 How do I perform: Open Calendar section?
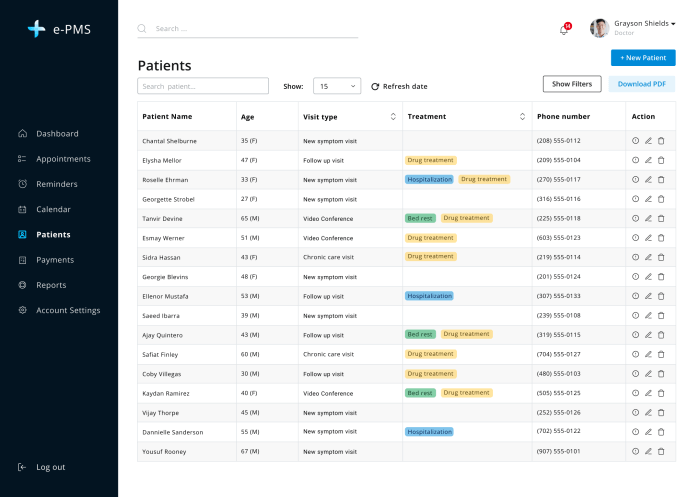click(53, 209)
